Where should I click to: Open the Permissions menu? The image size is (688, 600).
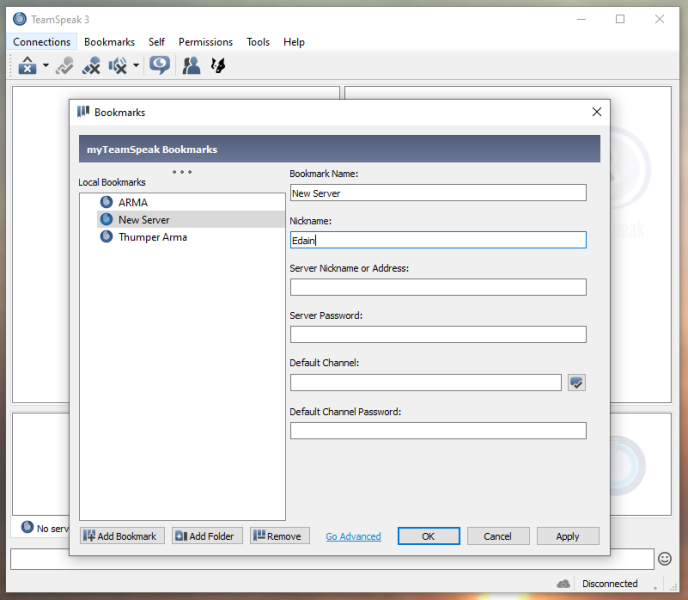205,42
